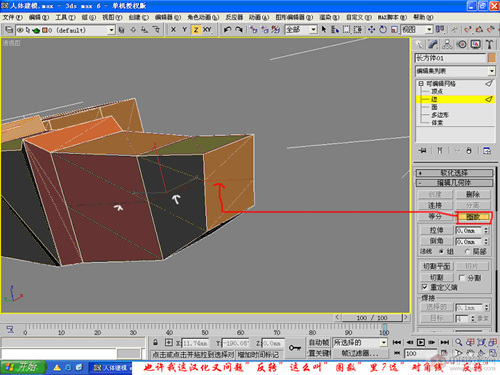Screen dimensions: 500x375
Task: Collapse the 可编辑网格 stack tree
Action: pyautogui.click(x=421, y=84)
